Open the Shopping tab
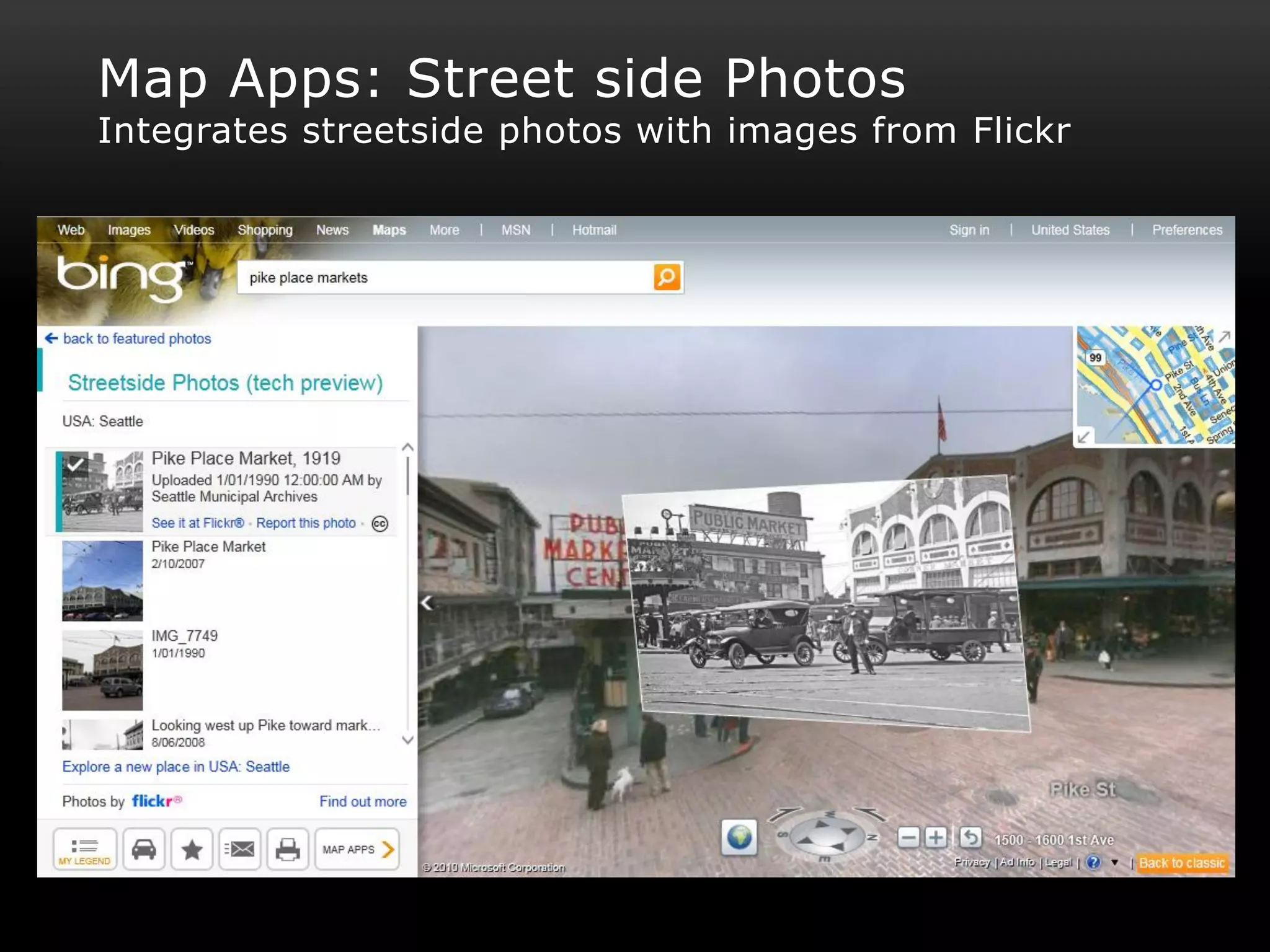The height and width of the screenshot is (952, 1270). pos(265,230)
